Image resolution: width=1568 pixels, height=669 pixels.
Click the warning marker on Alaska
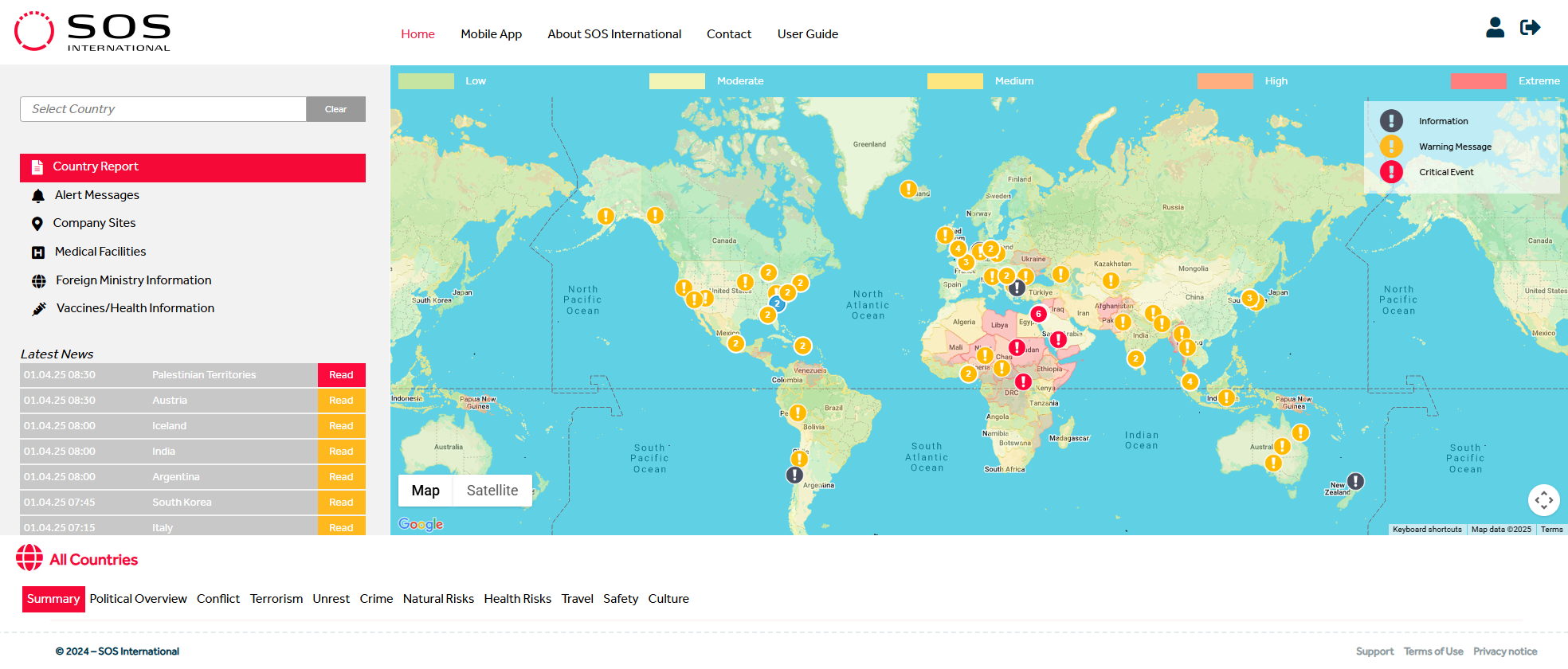(x=606, y=216)
